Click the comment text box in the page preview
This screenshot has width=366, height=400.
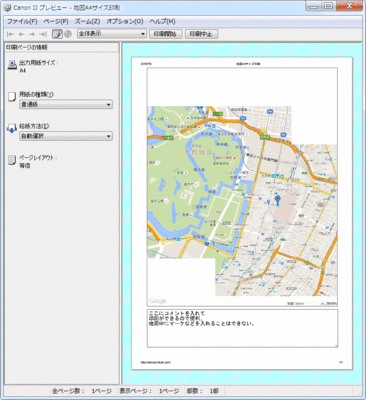[x=242, y=328]
